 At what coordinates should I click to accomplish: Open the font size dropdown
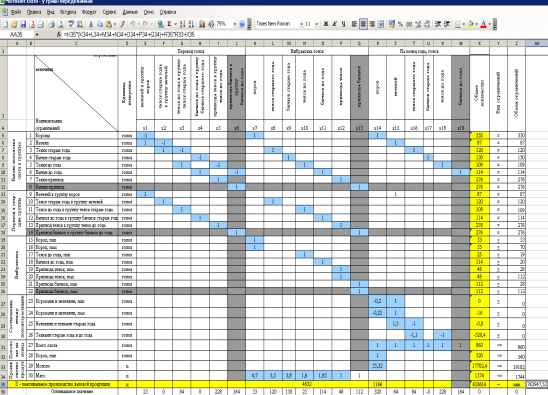pyautogui.click(x=316, y=24)
